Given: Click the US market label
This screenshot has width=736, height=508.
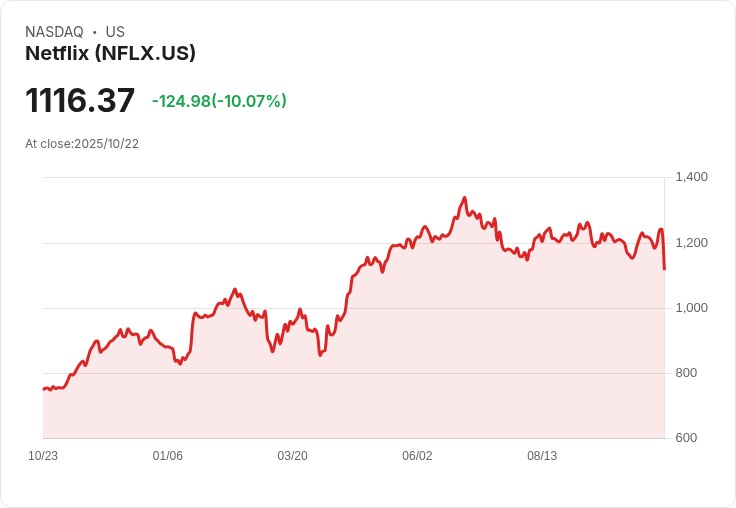Looking at the screenshot, I should (115, 32).
